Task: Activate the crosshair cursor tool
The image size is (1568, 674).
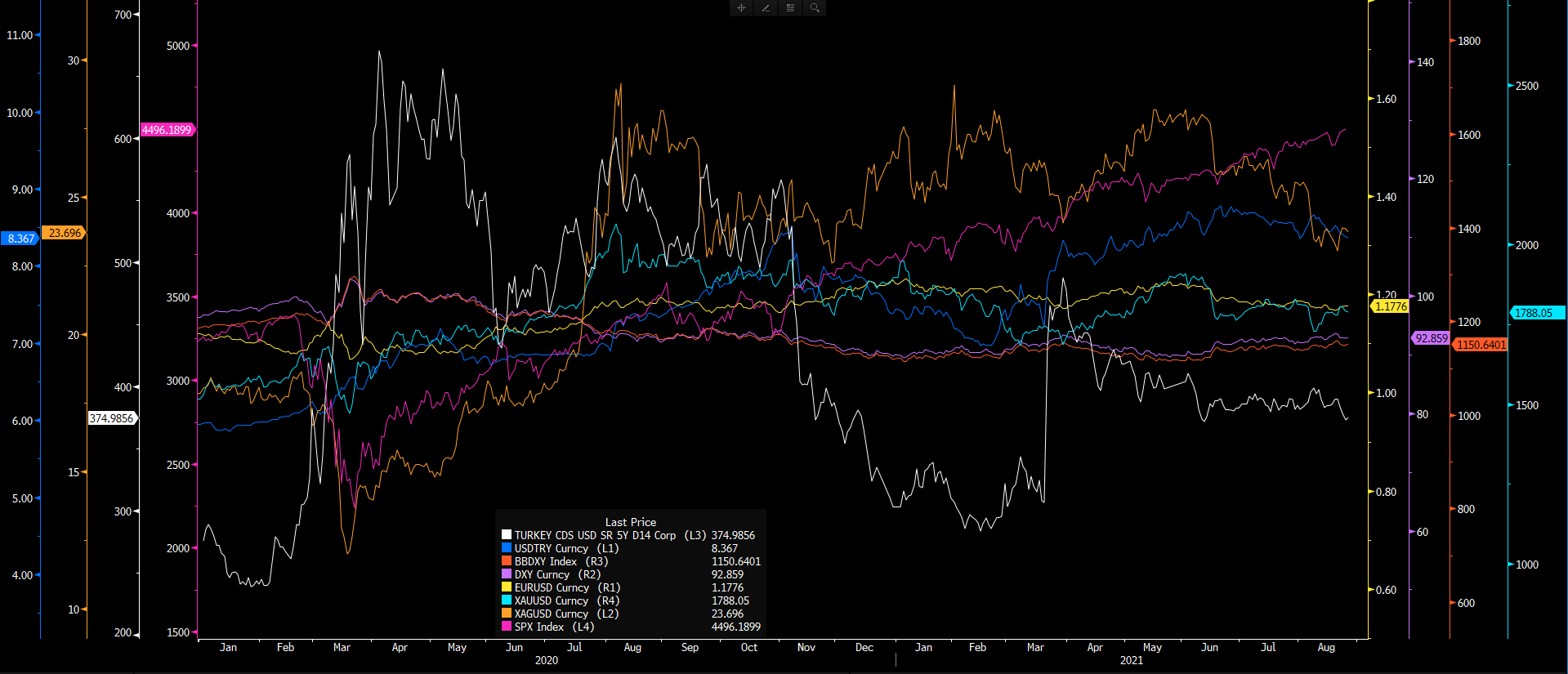Action: point(741,8)
